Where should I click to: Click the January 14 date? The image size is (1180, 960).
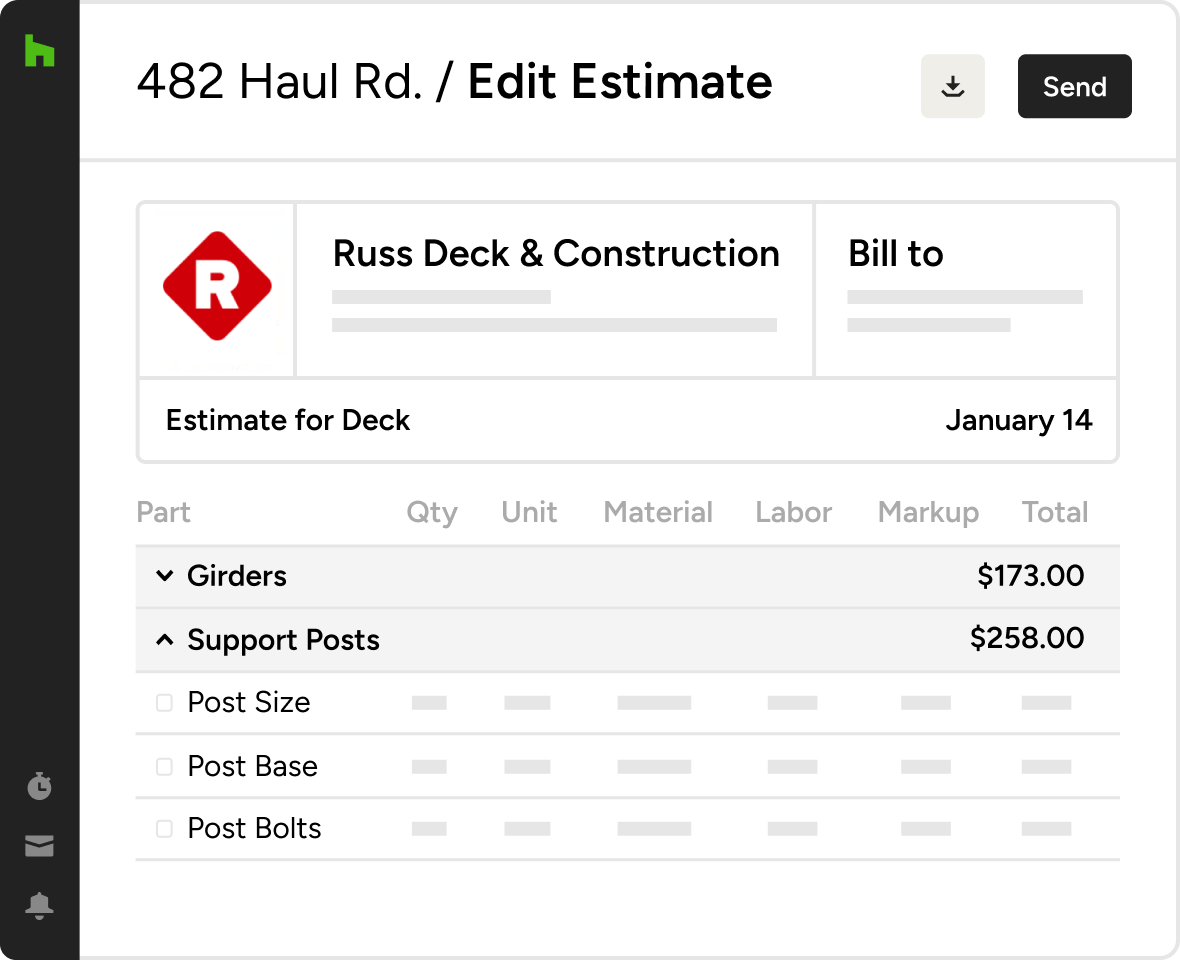[1018, 420]
